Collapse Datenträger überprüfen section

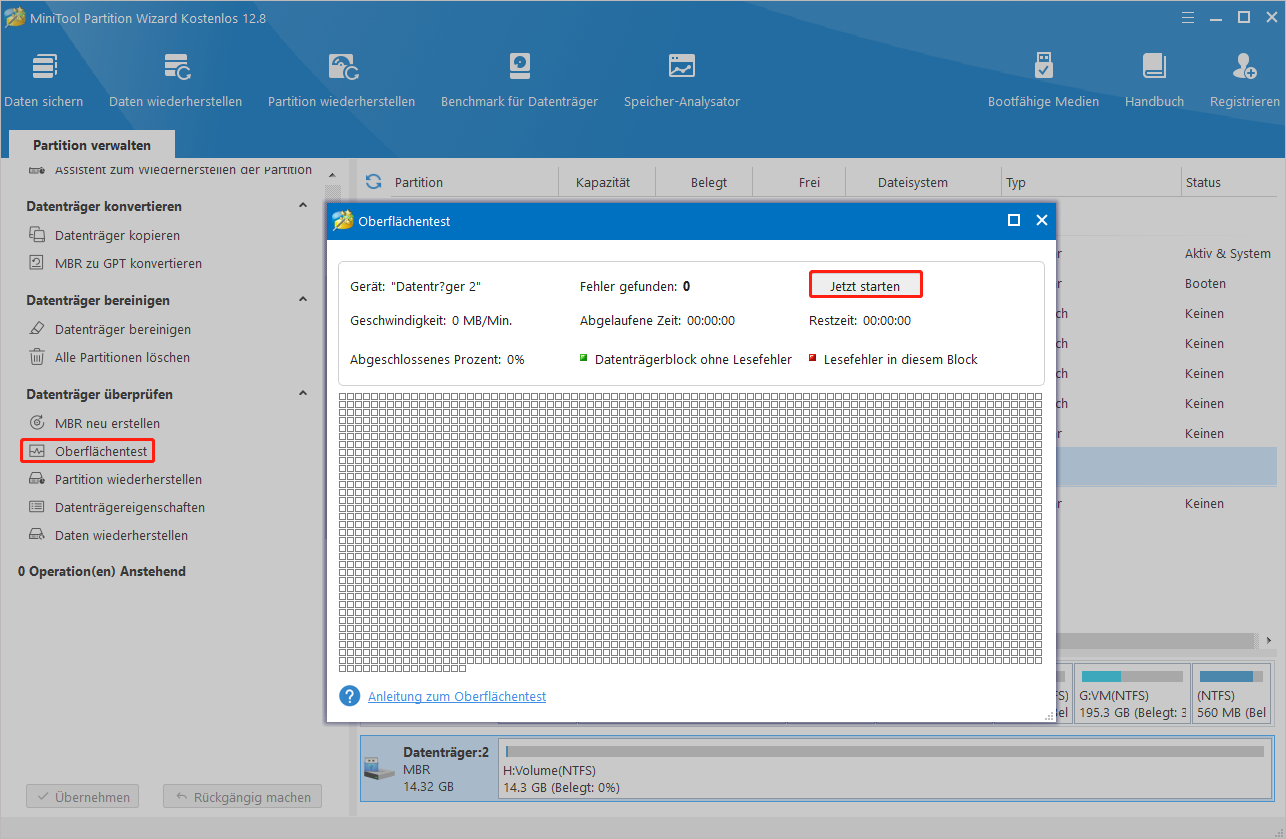pyautogui.click(x=303, y=394)
